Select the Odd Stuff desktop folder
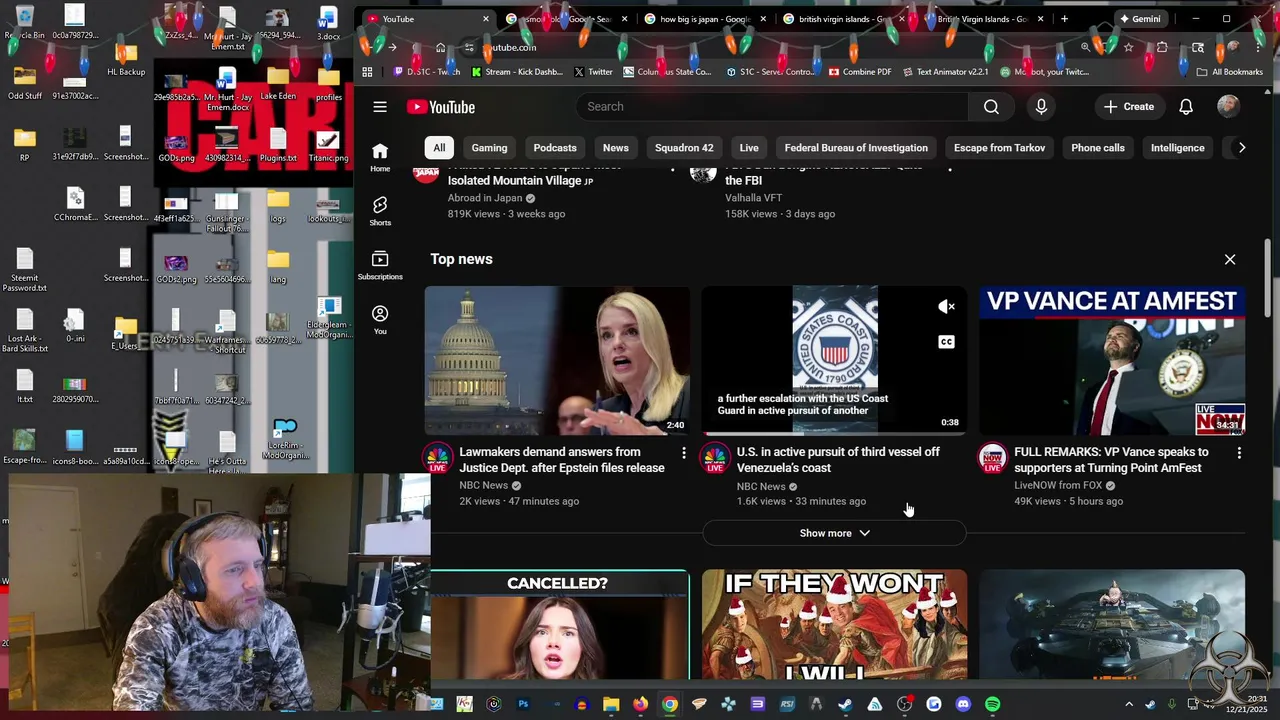Screen dimensions: 1280x720 (x=25, y=84)
